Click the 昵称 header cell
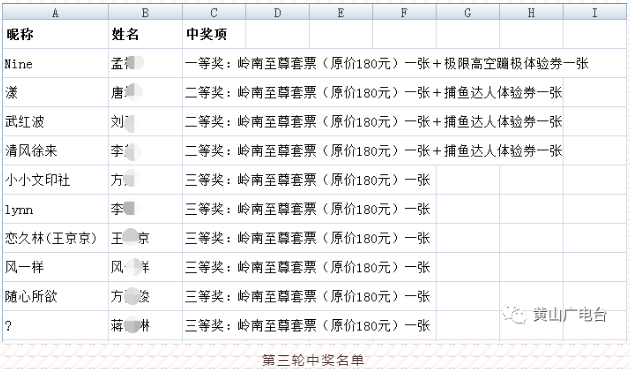Screen dimensions: 630x369 tap(55, 34)
